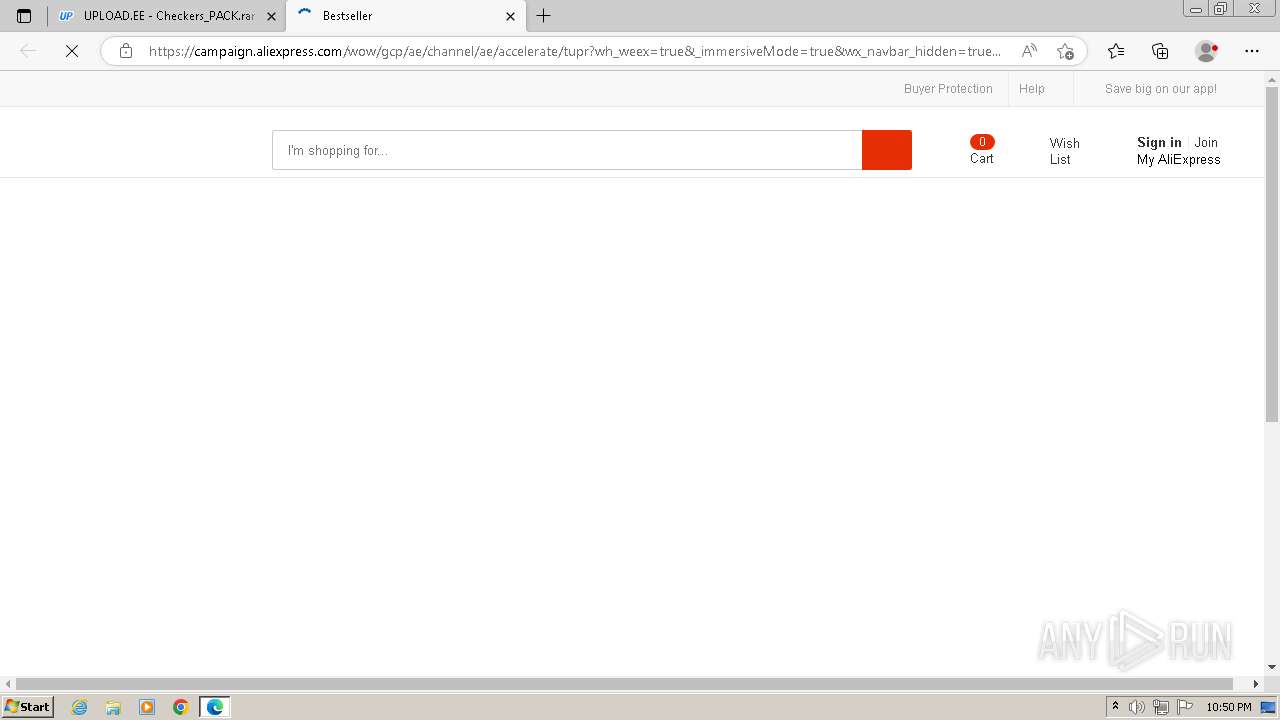Stop loading the page
Screen dimensions: 1280x720
click(x=72, y=51)
